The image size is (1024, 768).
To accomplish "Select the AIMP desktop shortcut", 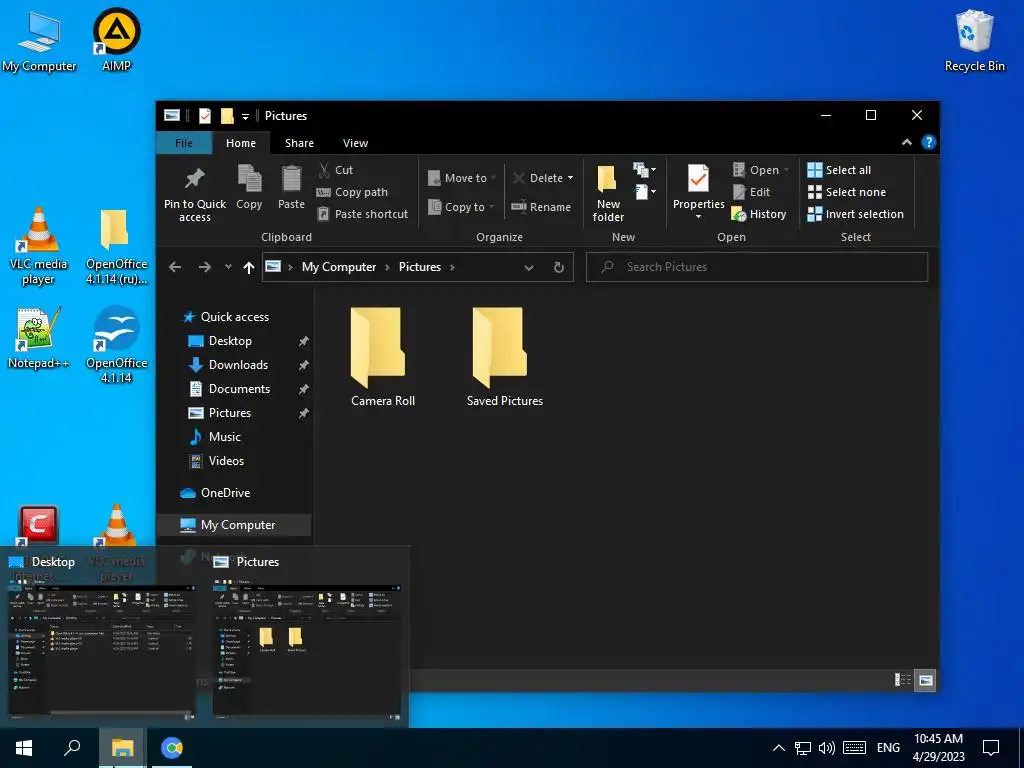I will (x=116, y=39).
